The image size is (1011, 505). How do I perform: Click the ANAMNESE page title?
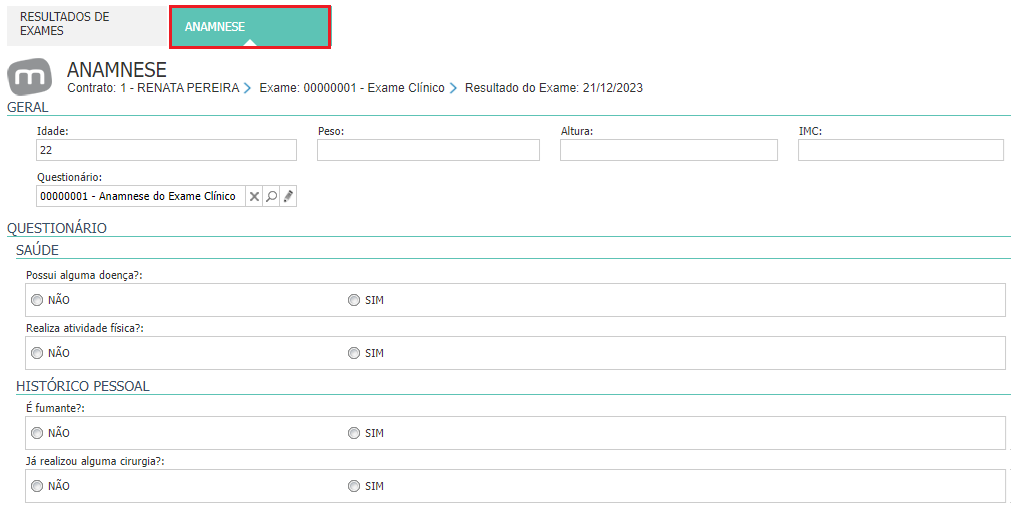[117, 70]
